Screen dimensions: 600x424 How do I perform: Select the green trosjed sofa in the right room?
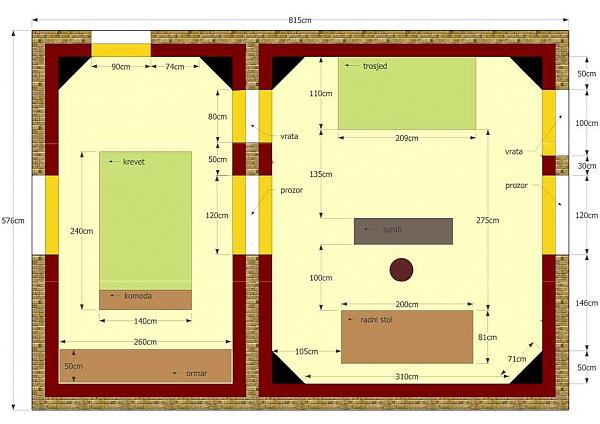[406, 94]
